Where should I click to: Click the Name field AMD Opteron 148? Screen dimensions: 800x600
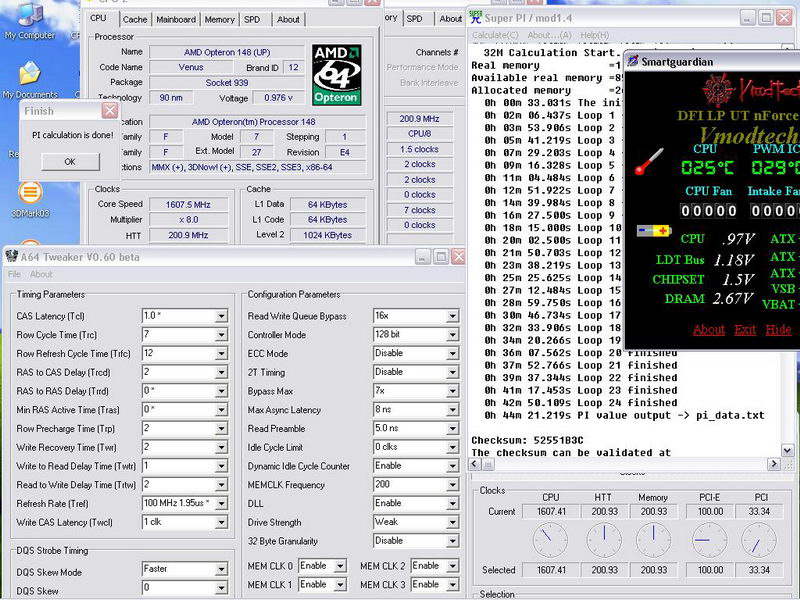(x=227, y=52)
